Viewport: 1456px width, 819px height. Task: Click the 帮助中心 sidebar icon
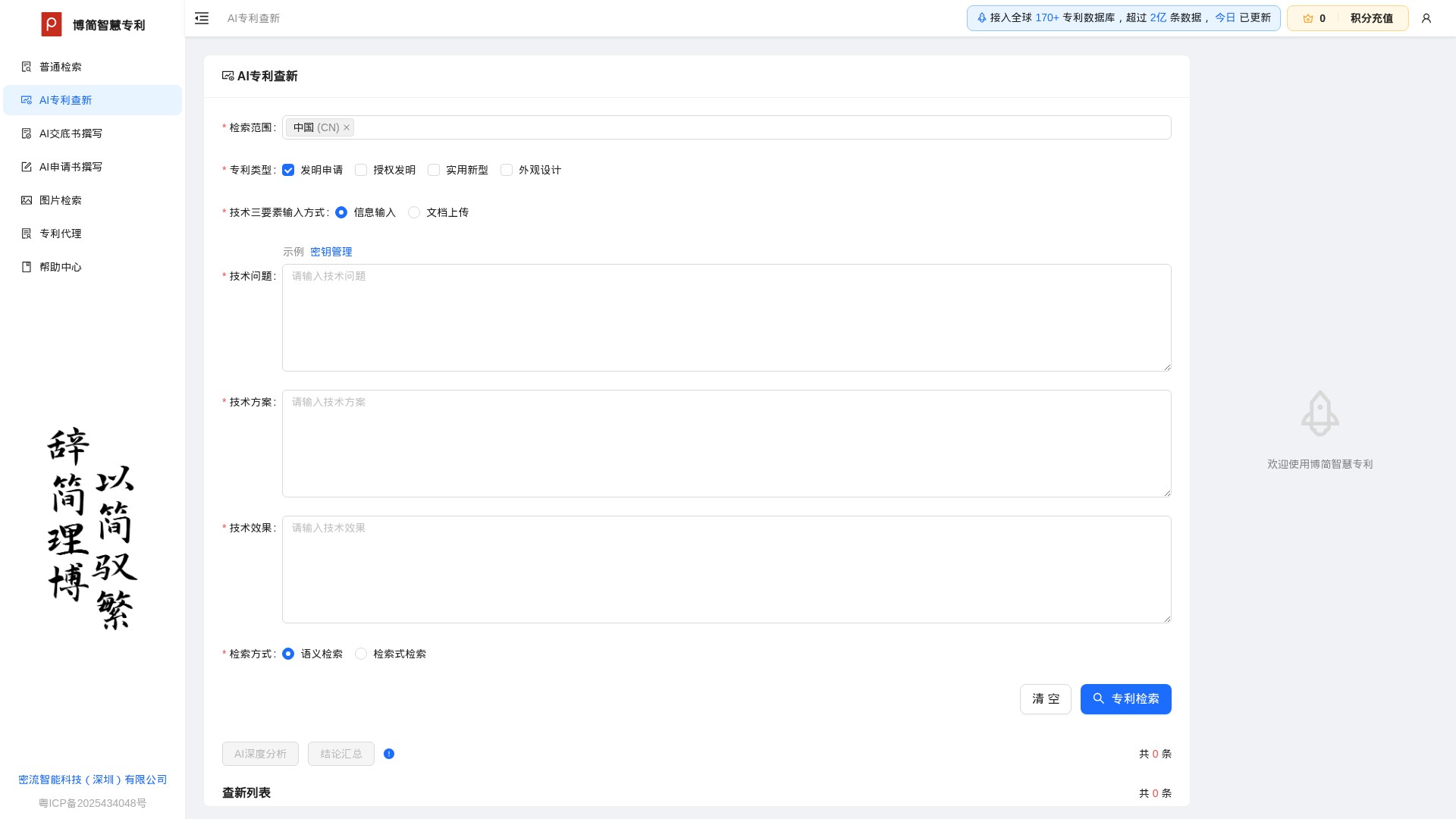[27, 267]
